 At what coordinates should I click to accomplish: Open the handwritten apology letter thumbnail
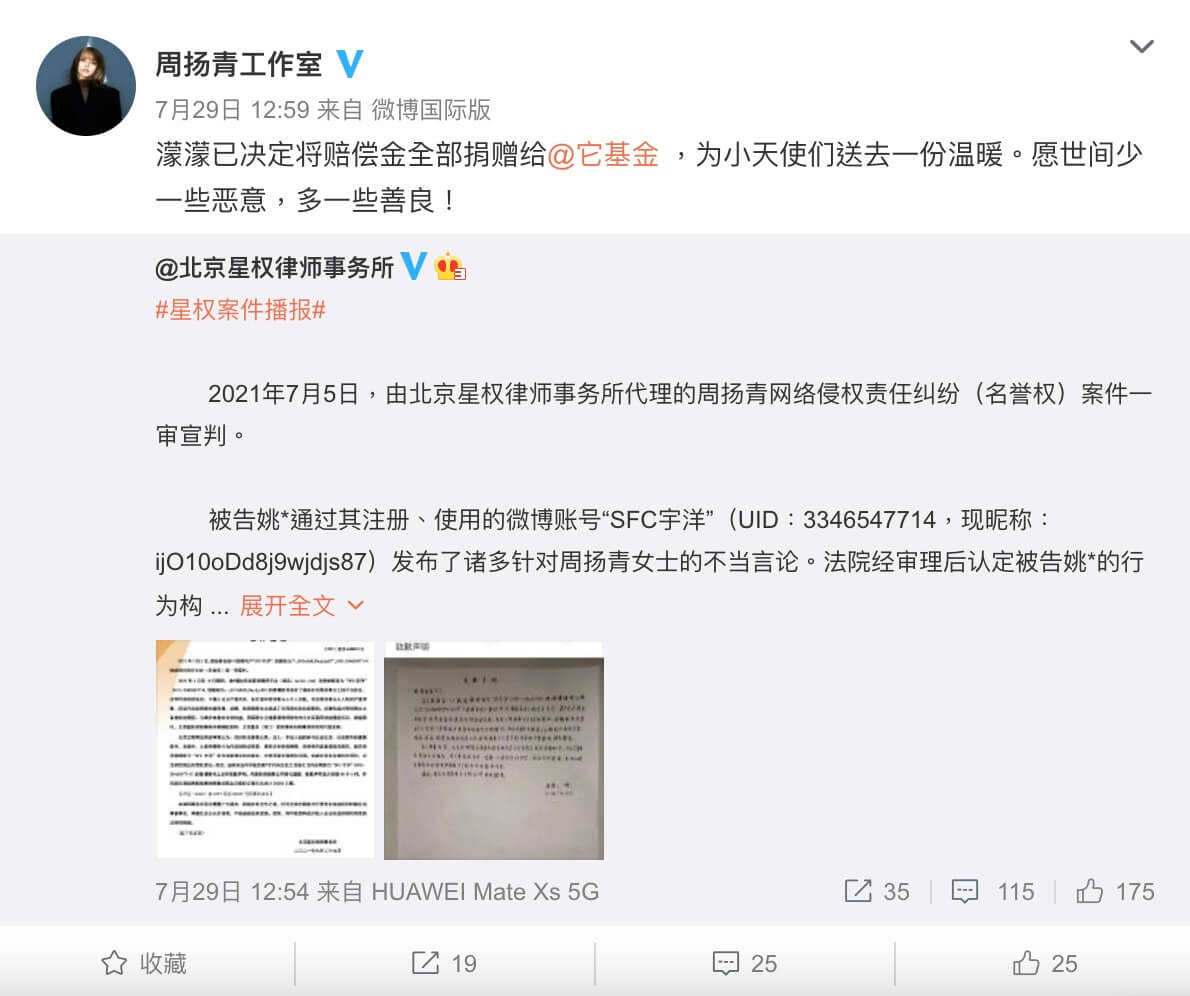coord(494,750)
